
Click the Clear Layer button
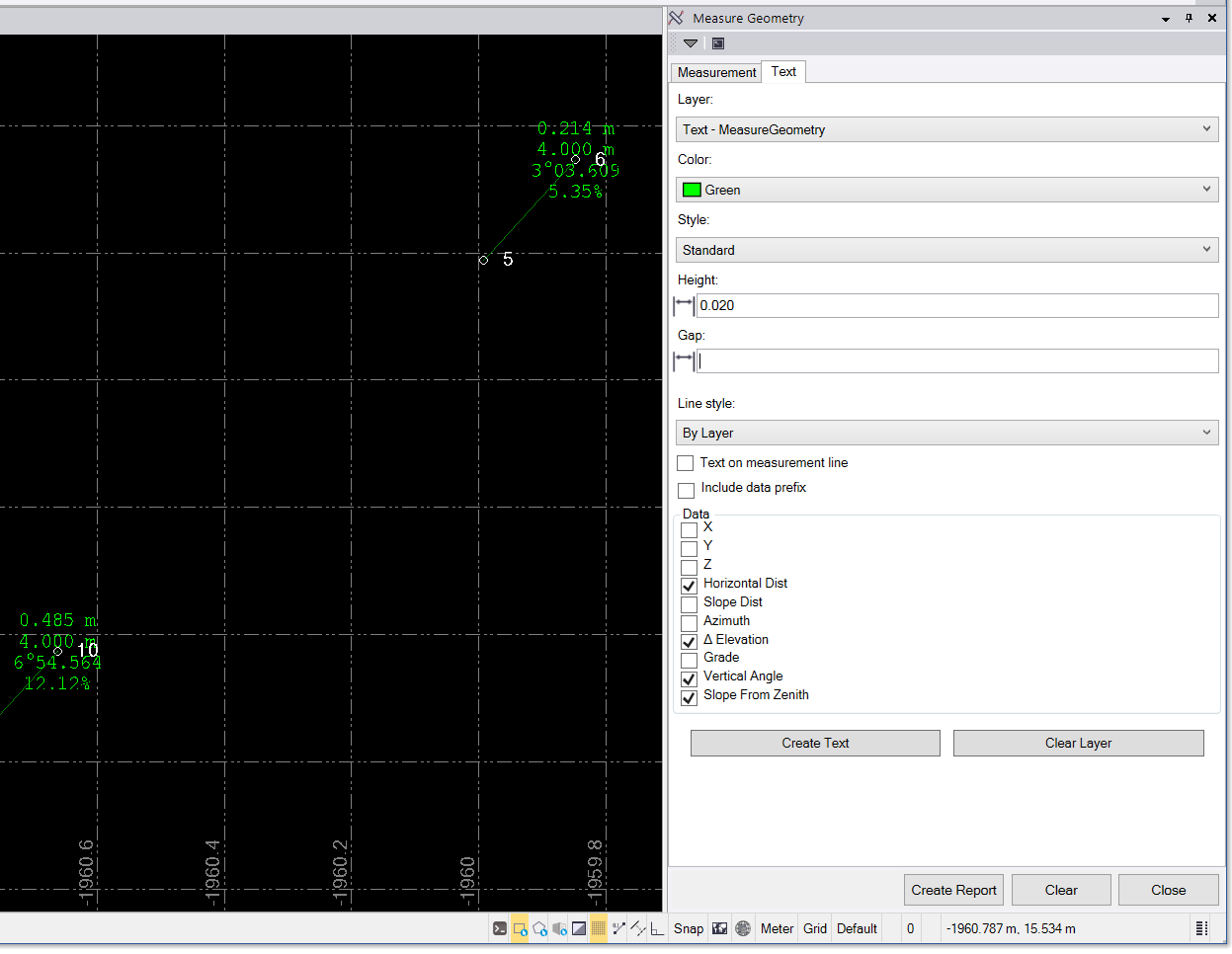[1078, 744]
